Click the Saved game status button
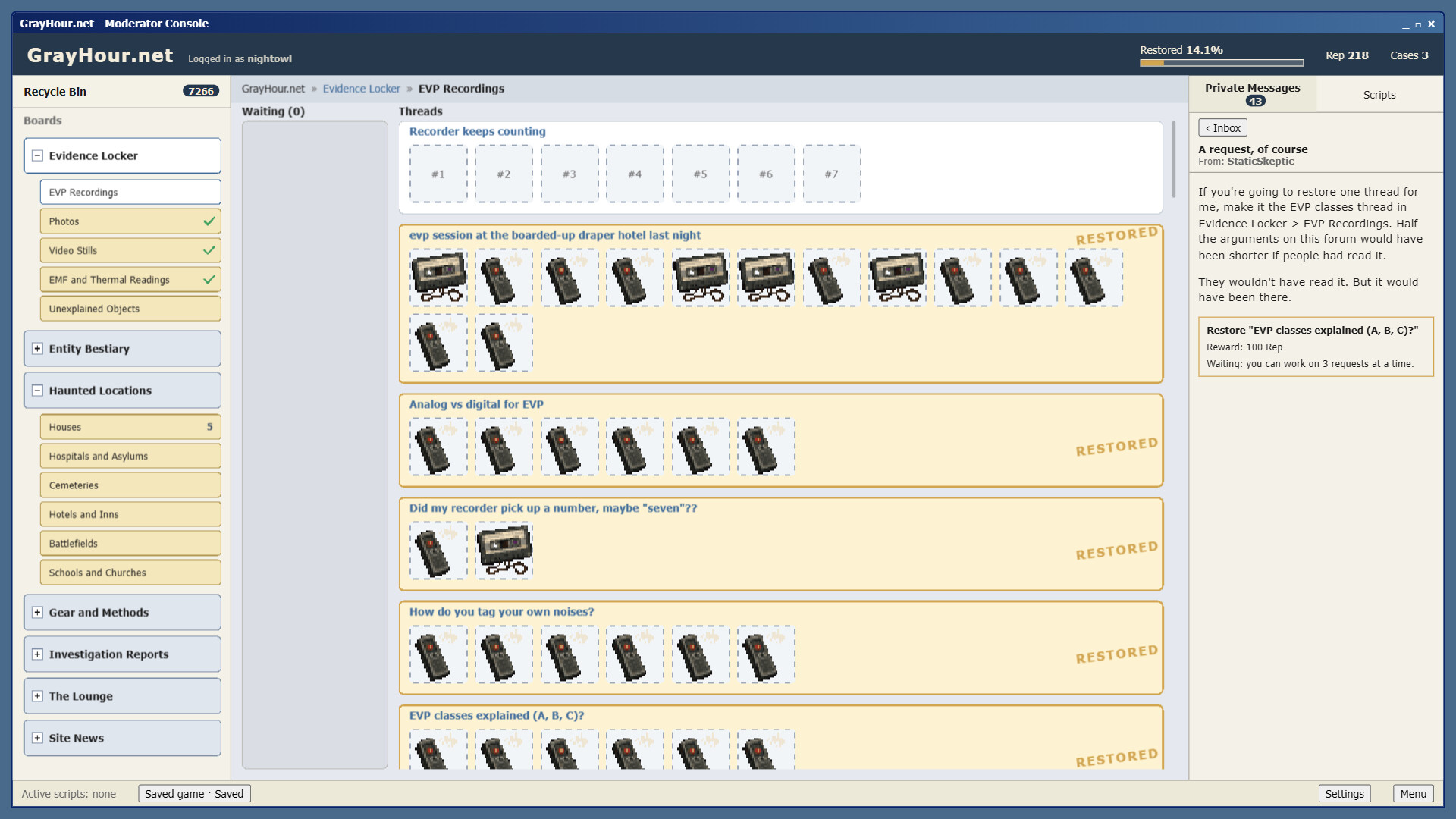 tap(194, 793)
